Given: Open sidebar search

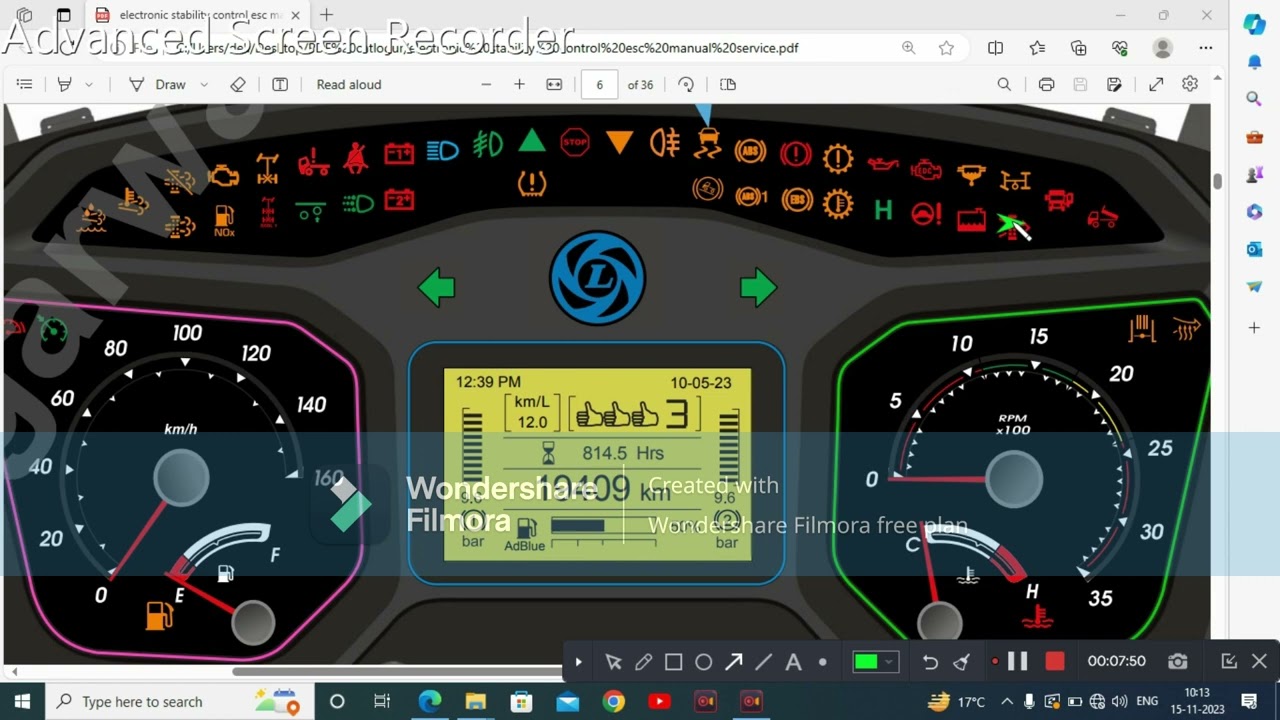Looking at the screenshot, I should (x=1254, y=98).
